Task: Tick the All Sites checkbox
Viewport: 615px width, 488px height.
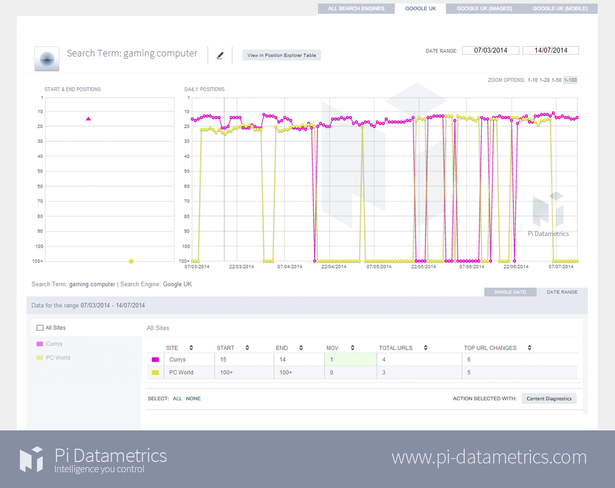Action: pos(40,328)
